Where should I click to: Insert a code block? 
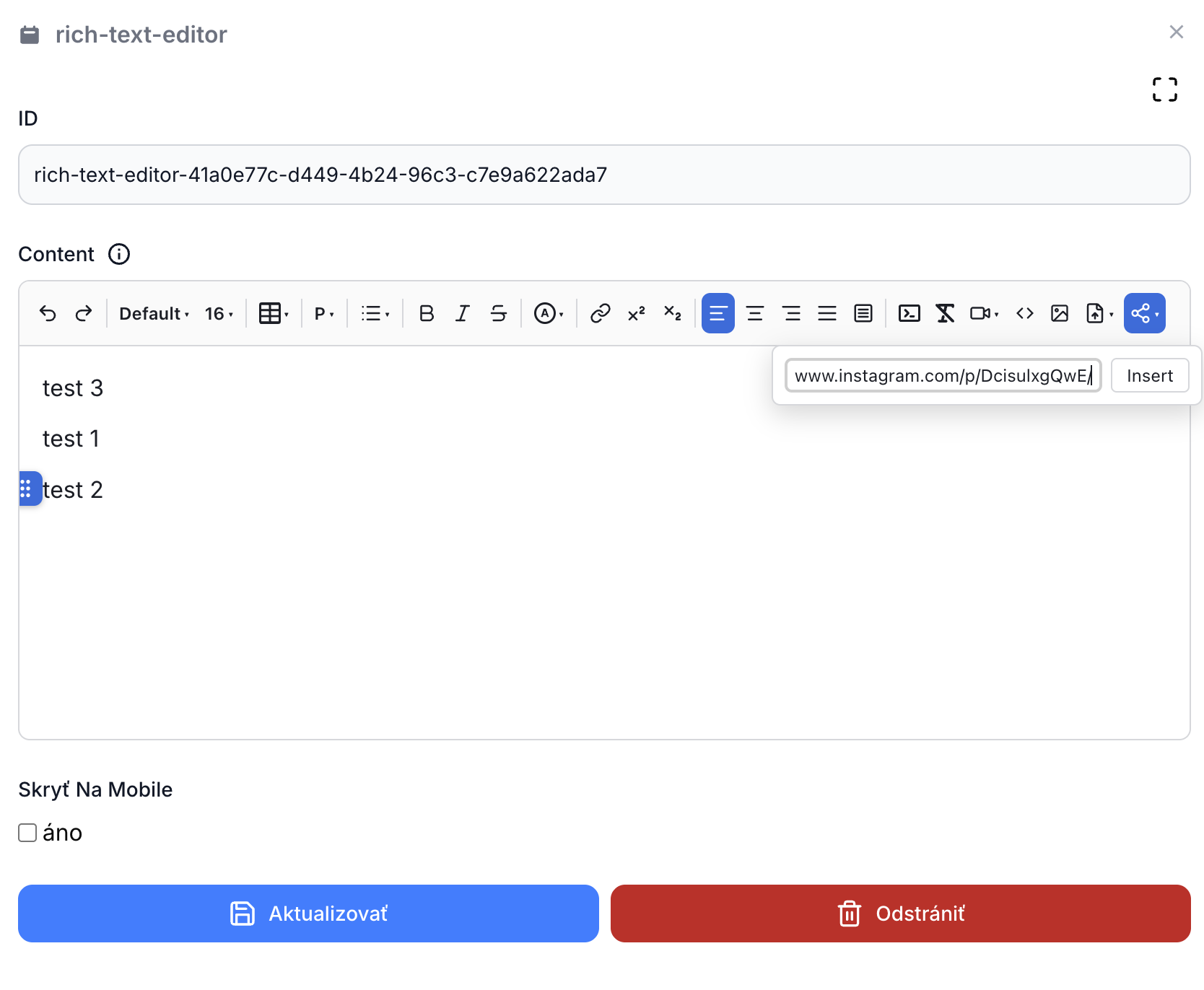pos(909,313)
